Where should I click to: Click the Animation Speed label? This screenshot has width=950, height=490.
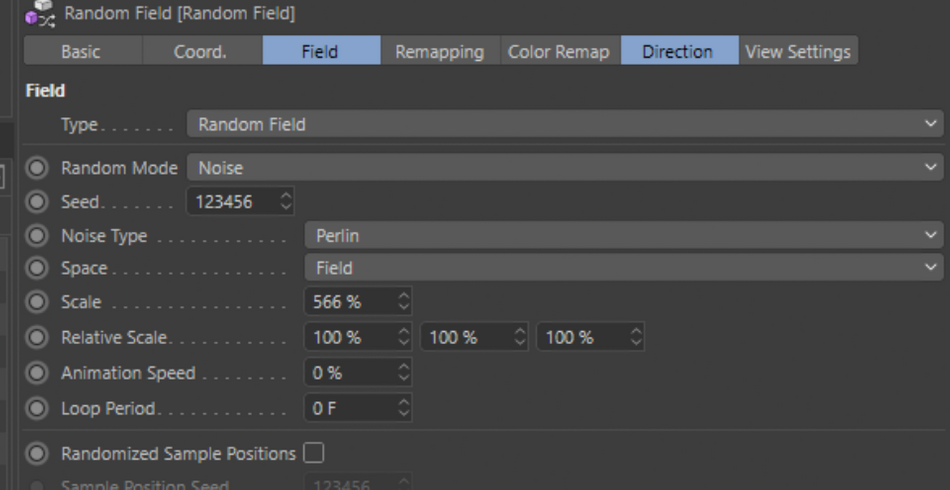coord(128,373)
